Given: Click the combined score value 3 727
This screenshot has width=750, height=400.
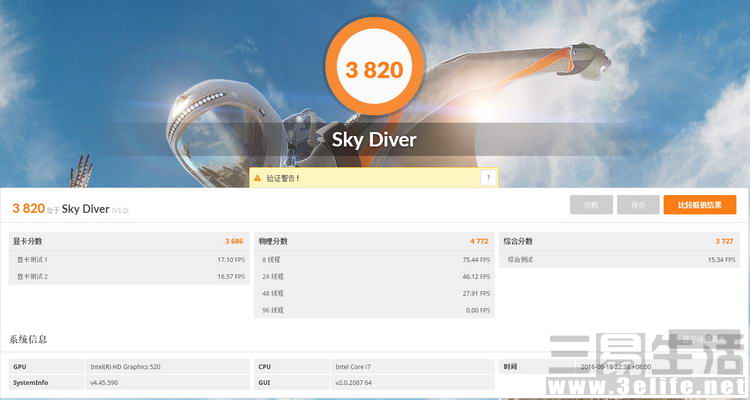Looking at the screenshot, I should tap(724, 241).
